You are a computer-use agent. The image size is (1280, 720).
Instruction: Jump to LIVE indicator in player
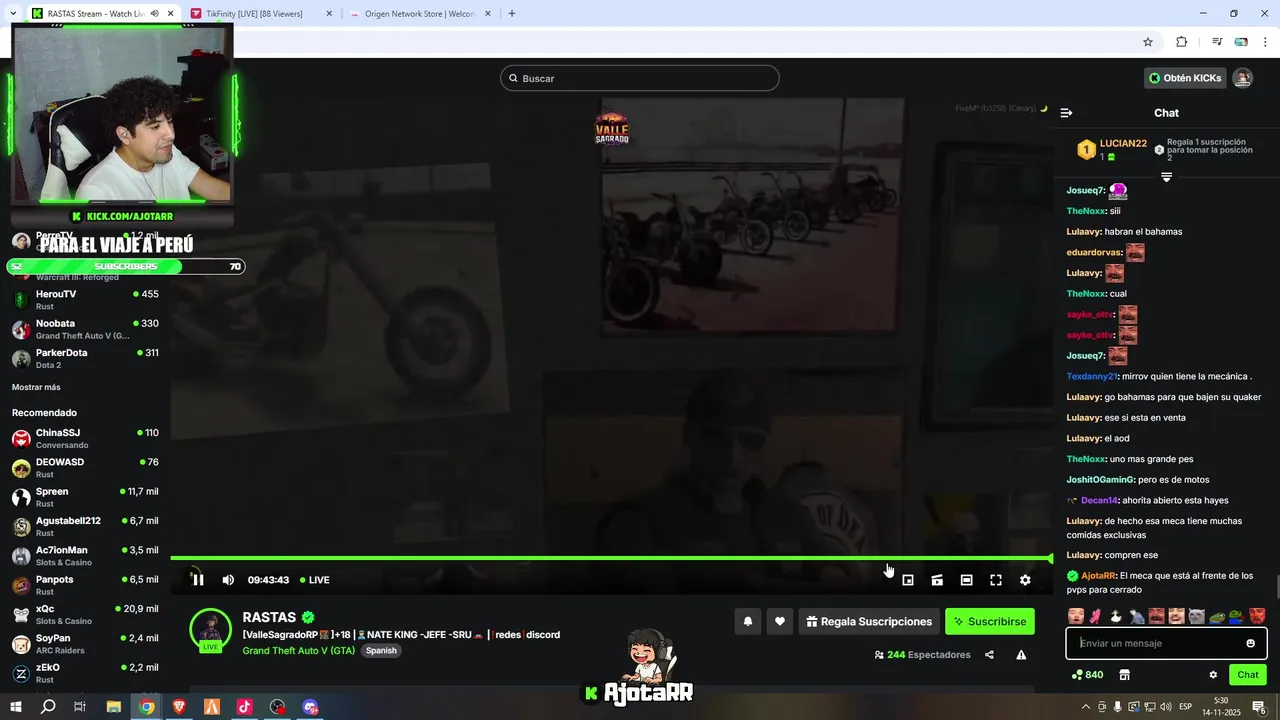click(314, 580)
